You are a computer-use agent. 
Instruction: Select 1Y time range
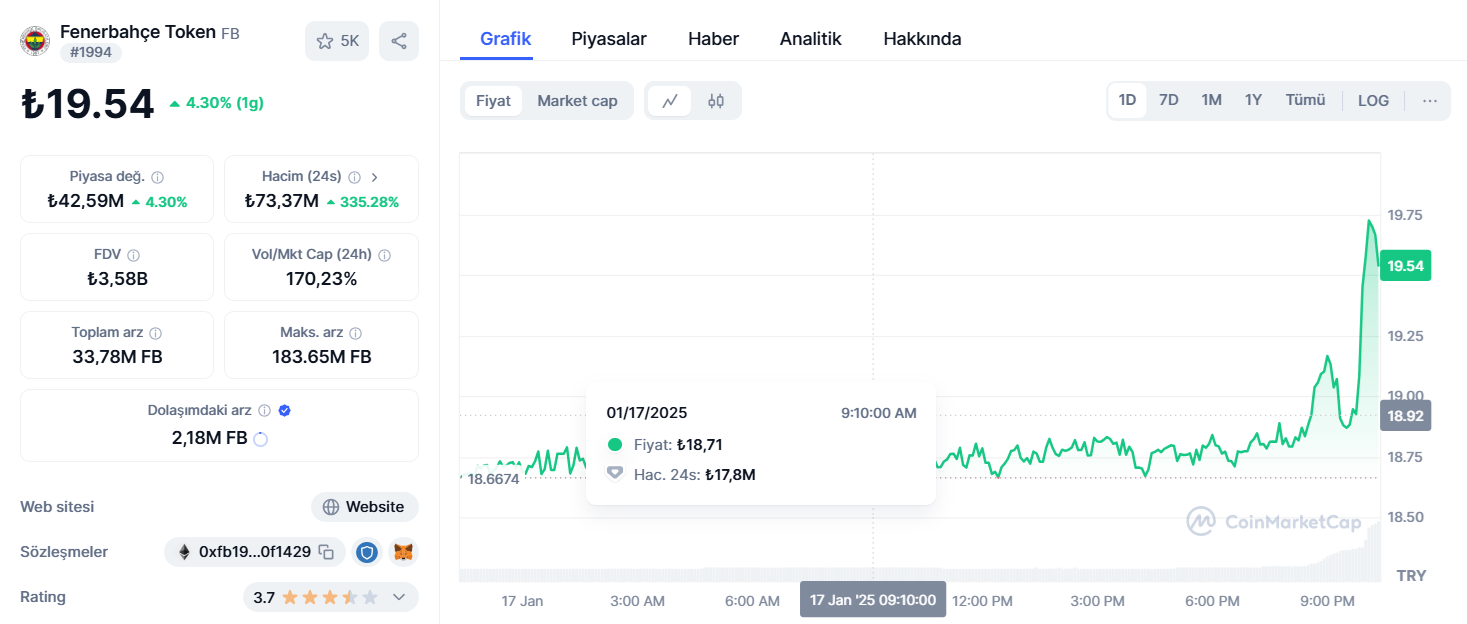(1253, 101)
